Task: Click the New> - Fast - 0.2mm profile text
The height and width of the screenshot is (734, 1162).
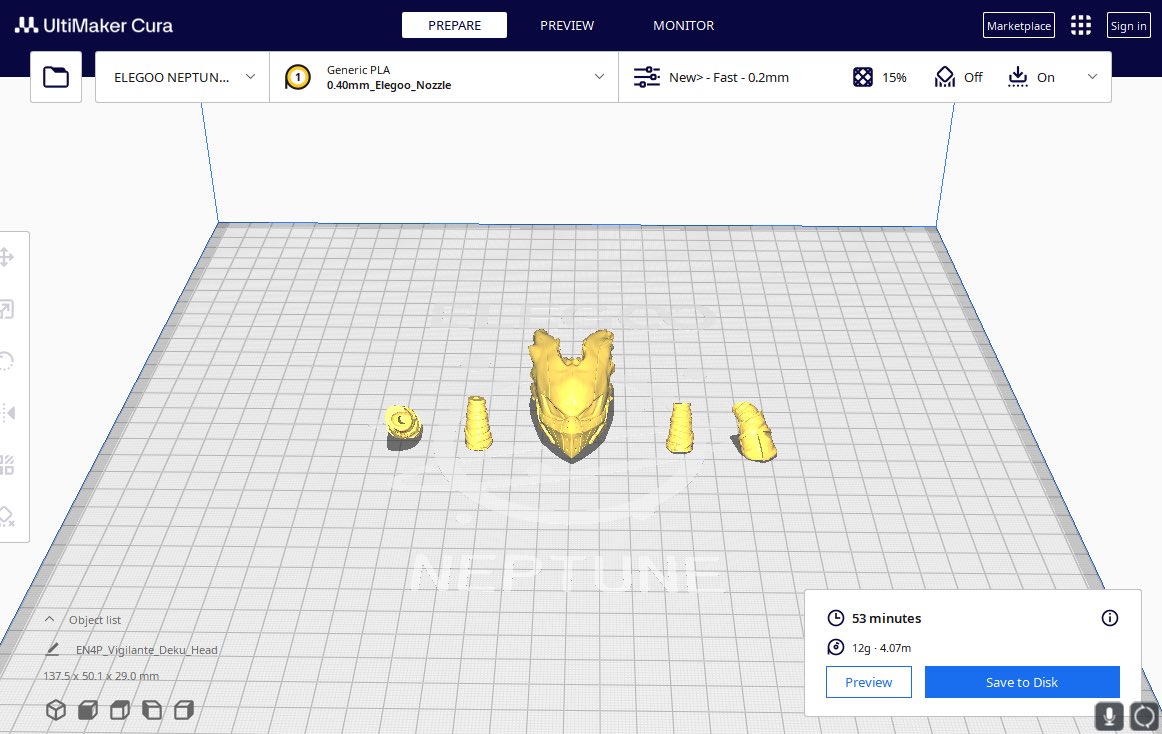Action: coord(728,77)
